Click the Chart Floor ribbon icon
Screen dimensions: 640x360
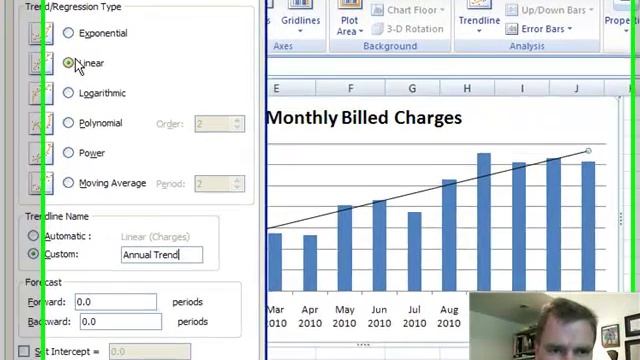[377, 10]
